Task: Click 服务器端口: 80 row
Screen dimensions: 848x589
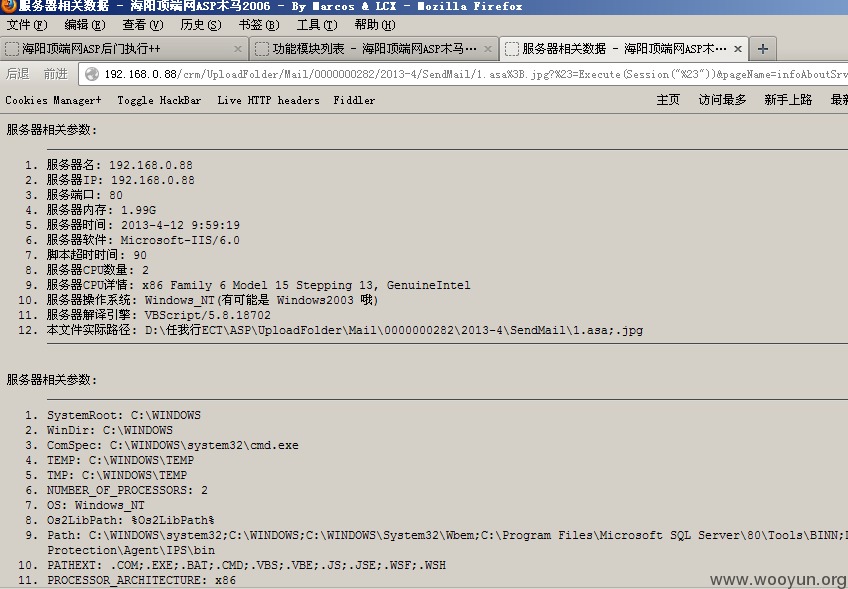Action: tap(84, 195)
